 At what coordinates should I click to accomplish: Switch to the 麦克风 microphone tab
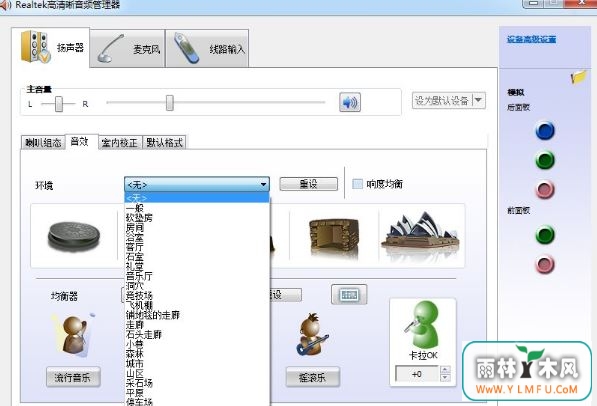[x=127, y=49]
